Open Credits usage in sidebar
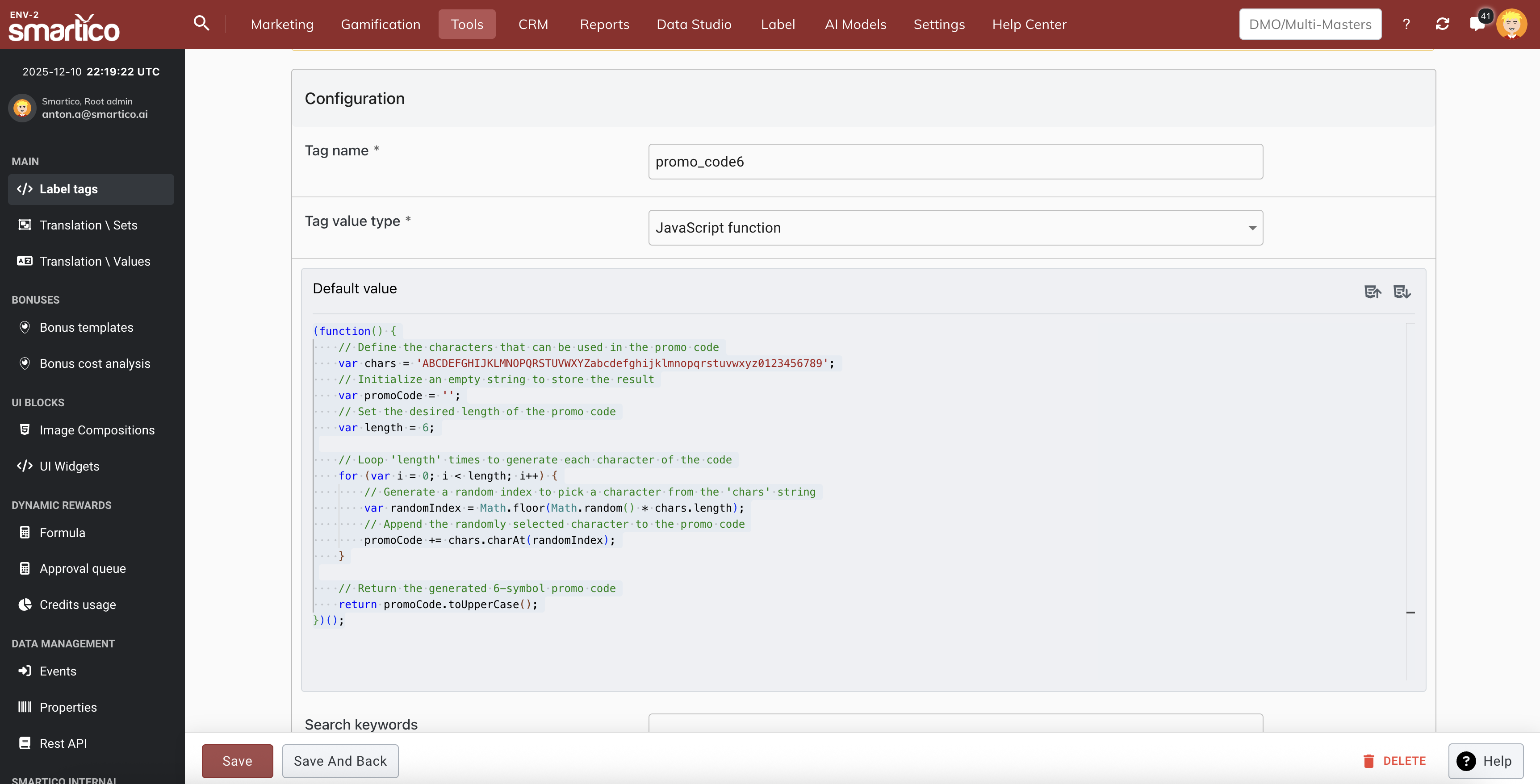 pyautogui.click(x=78, y=605)
